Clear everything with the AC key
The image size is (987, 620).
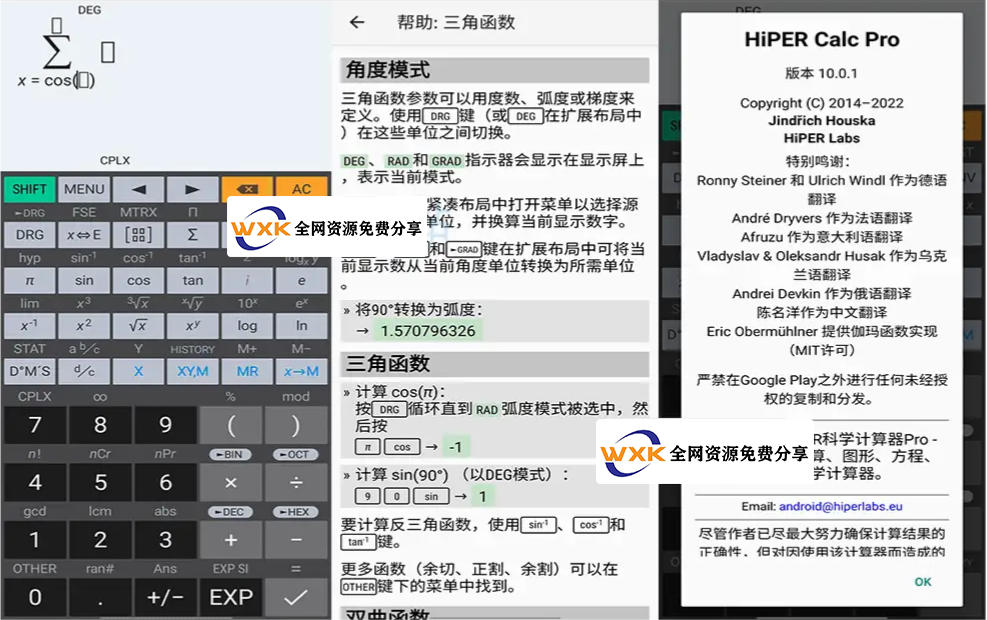pyautogui.click(x=302, y=187)
